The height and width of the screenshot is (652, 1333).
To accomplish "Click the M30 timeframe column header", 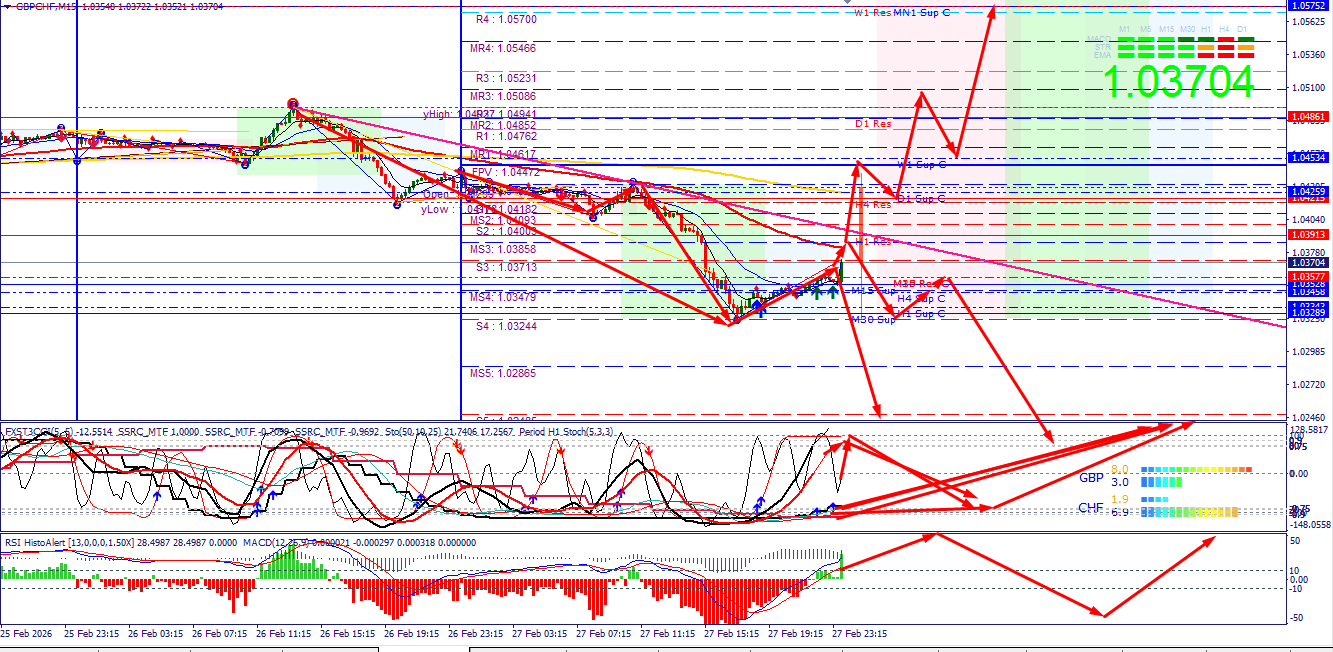I will [1187, 29].
